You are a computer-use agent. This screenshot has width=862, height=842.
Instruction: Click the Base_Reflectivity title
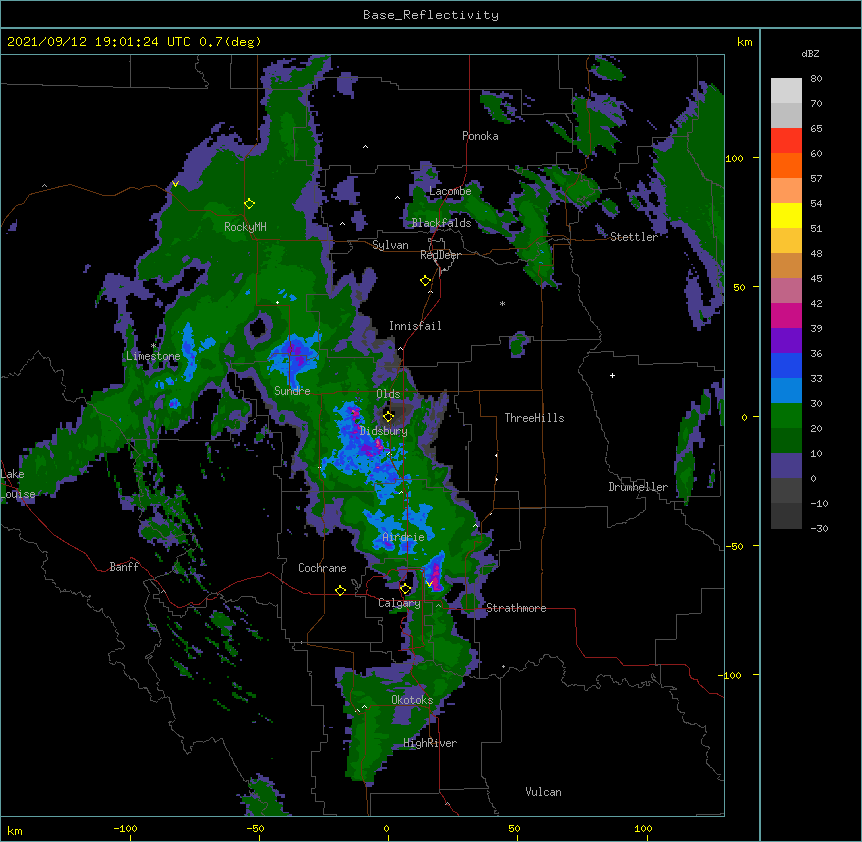pyautogui.click(x=431, y=15)
